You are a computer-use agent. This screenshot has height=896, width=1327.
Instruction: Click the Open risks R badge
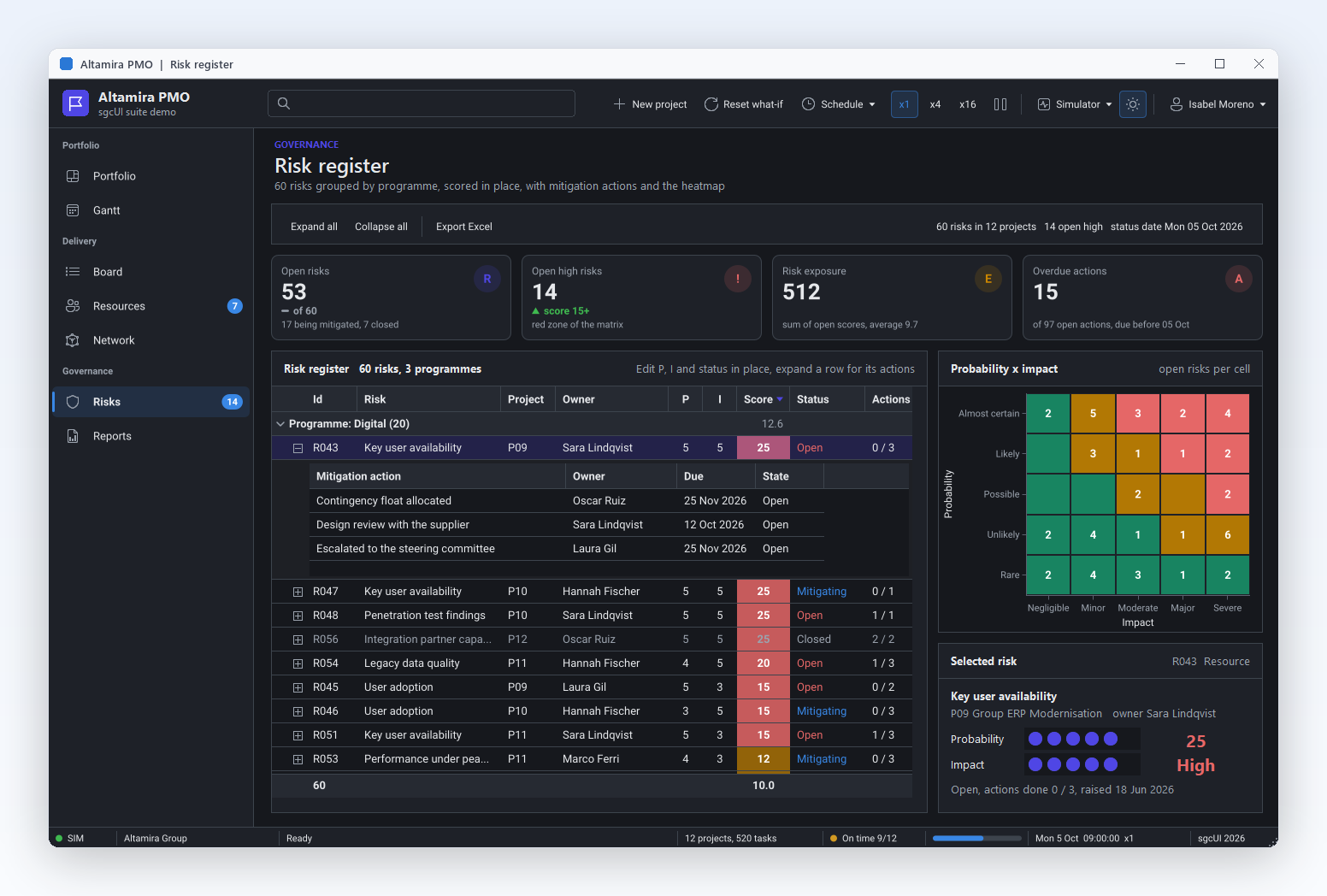pyautogui.click(x=487, y=279)
